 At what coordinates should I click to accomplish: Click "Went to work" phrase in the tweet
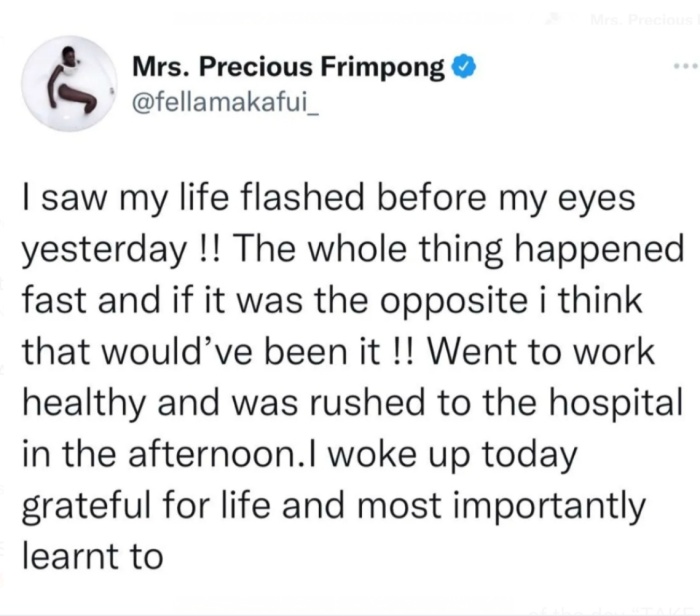[541, 352]
